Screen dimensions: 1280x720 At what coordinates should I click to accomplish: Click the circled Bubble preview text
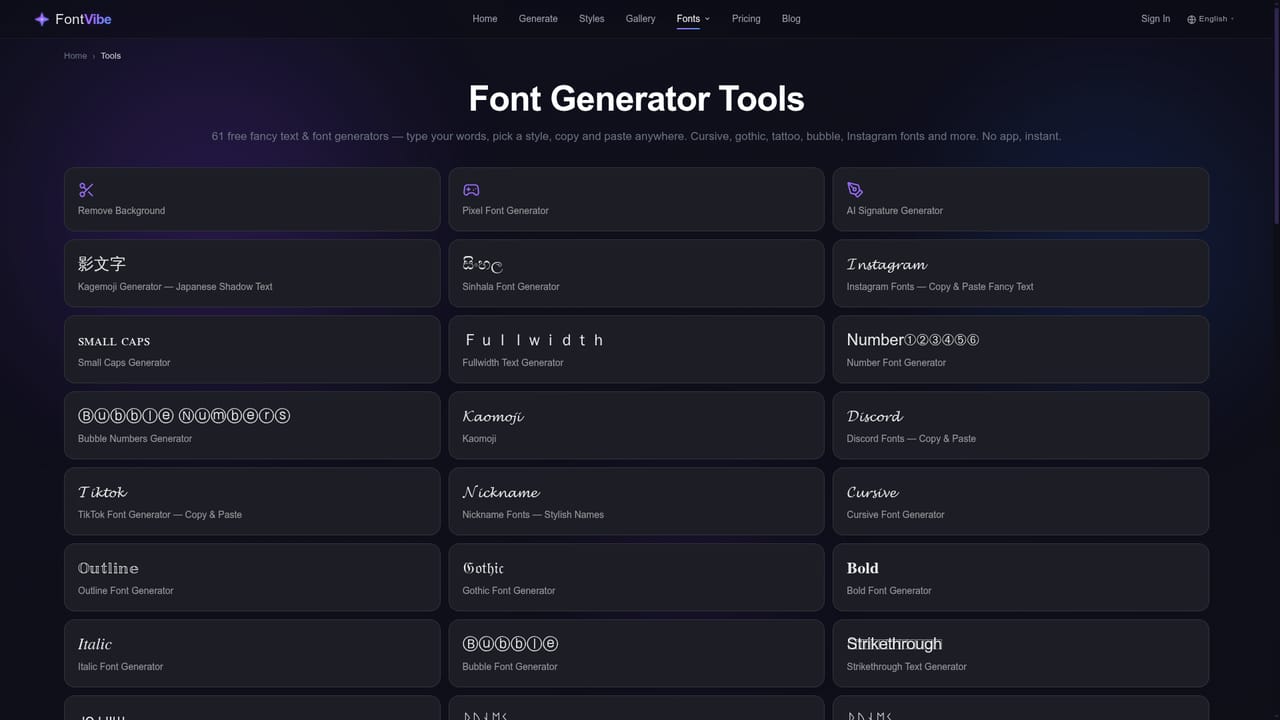tap(510, 644)
